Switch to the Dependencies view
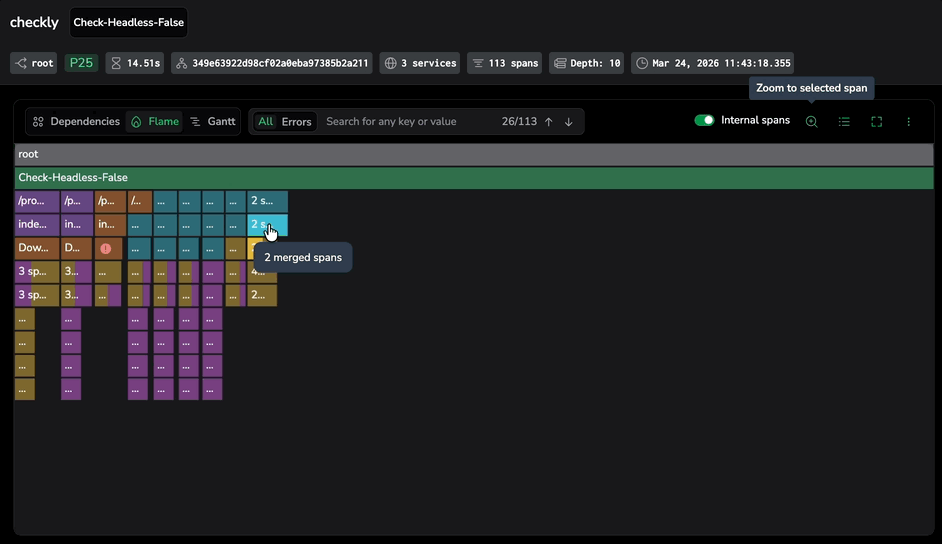942x544 pixels. [76, 122]
